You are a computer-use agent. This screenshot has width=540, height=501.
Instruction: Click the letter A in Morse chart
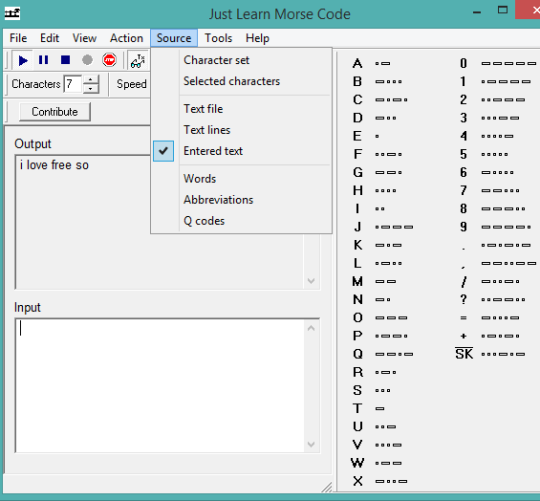[x=357, y=63]
